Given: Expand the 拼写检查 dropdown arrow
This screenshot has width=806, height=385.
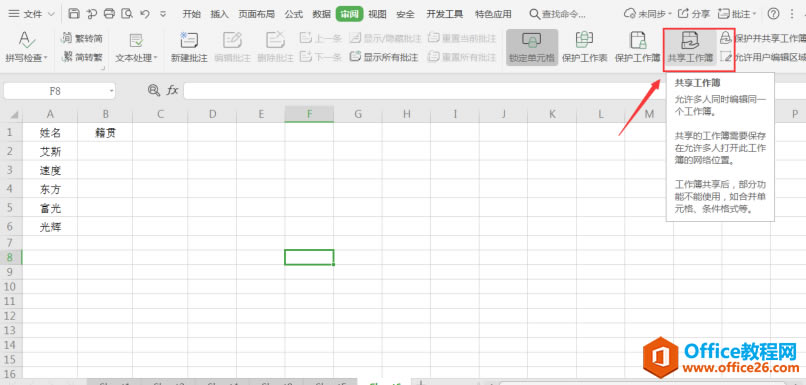Looking at the screenshot, I should pos(46,58).
